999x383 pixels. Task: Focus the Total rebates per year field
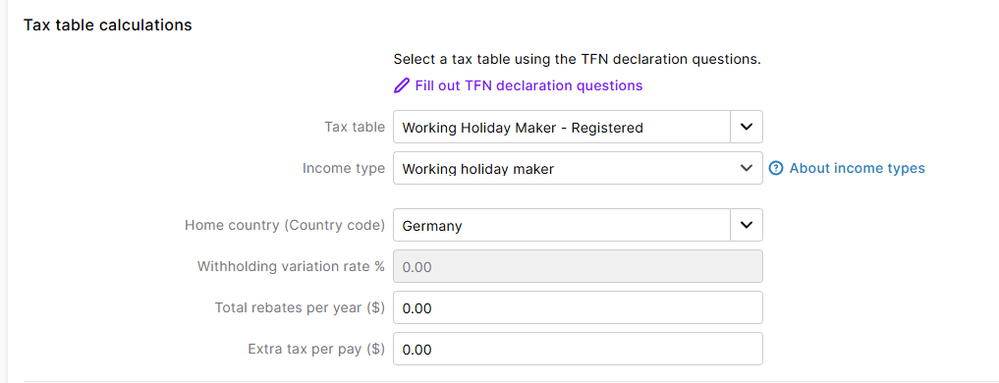[578, 308]
